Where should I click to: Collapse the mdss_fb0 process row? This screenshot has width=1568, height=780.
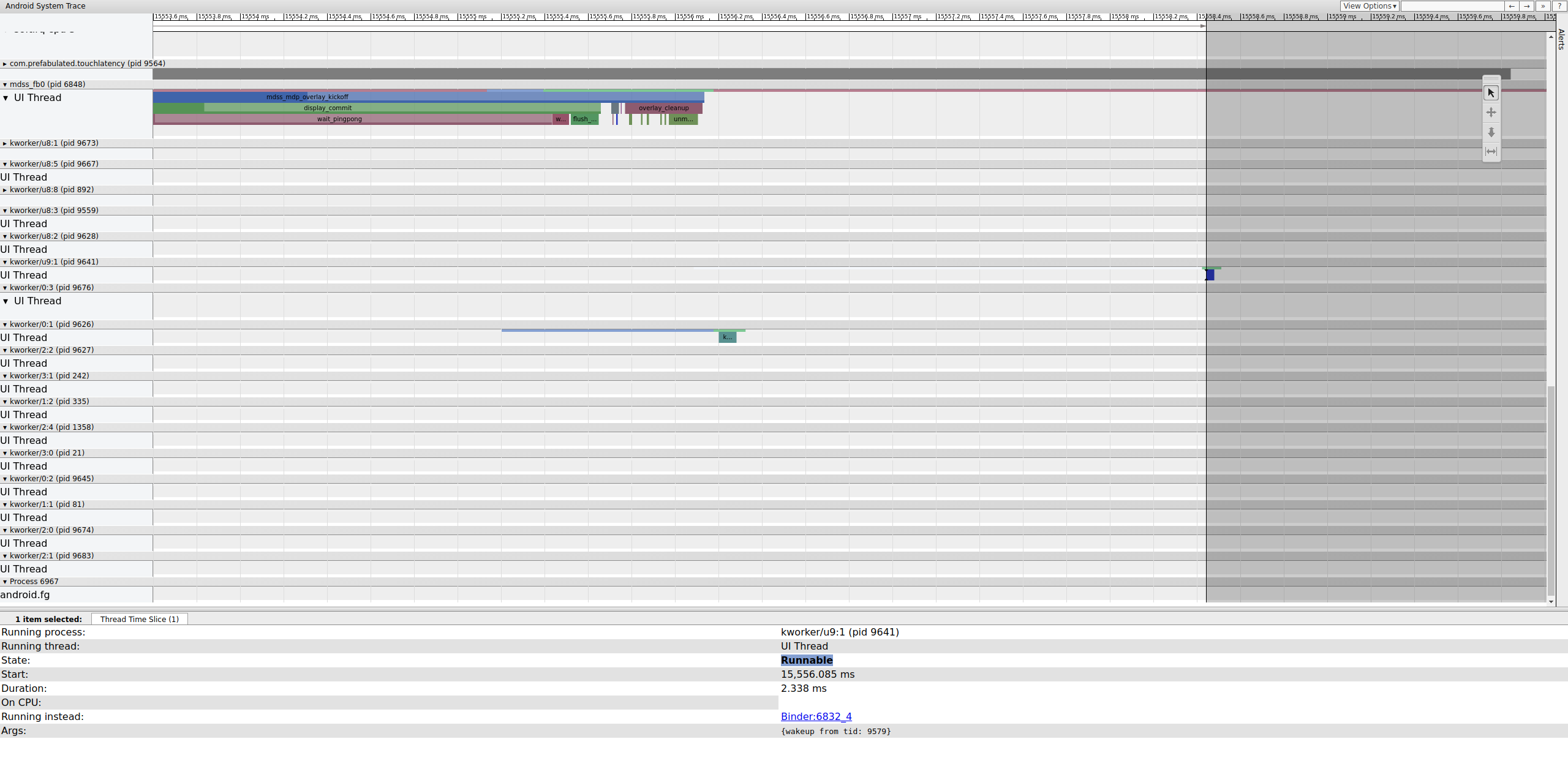5,84
